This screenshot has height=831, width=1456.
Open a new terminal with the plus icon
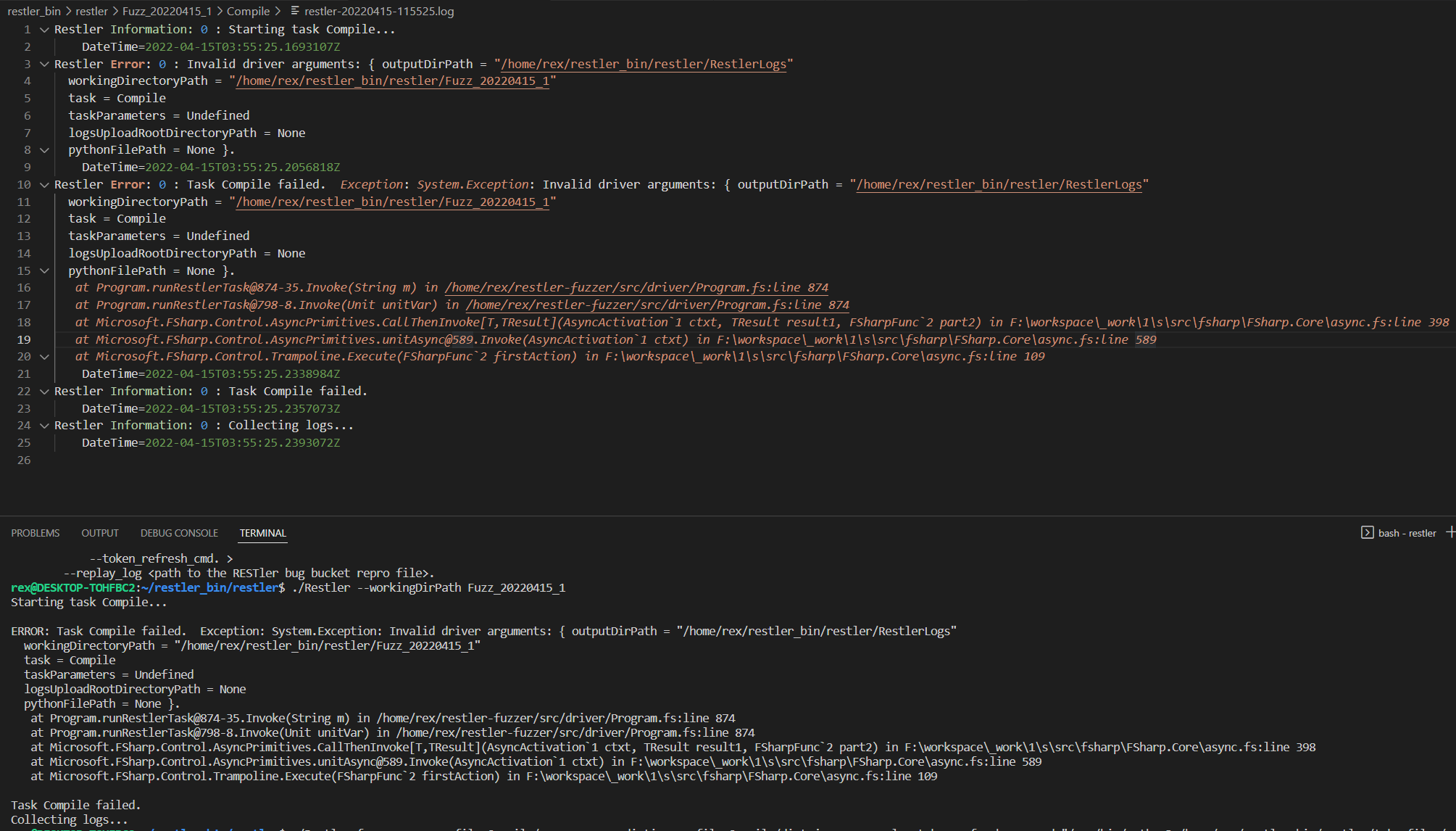[1450, 532]
